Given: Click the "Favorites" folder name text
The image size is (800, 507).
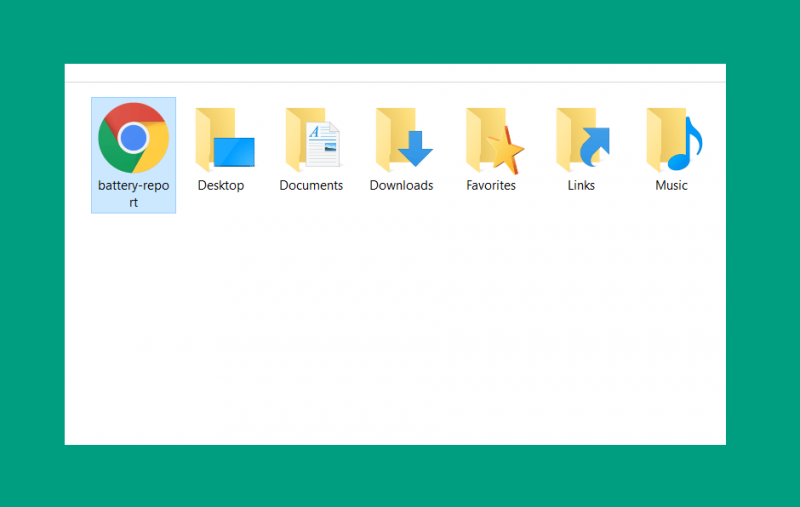Looking at the screenshot, I should click(491, 185).
